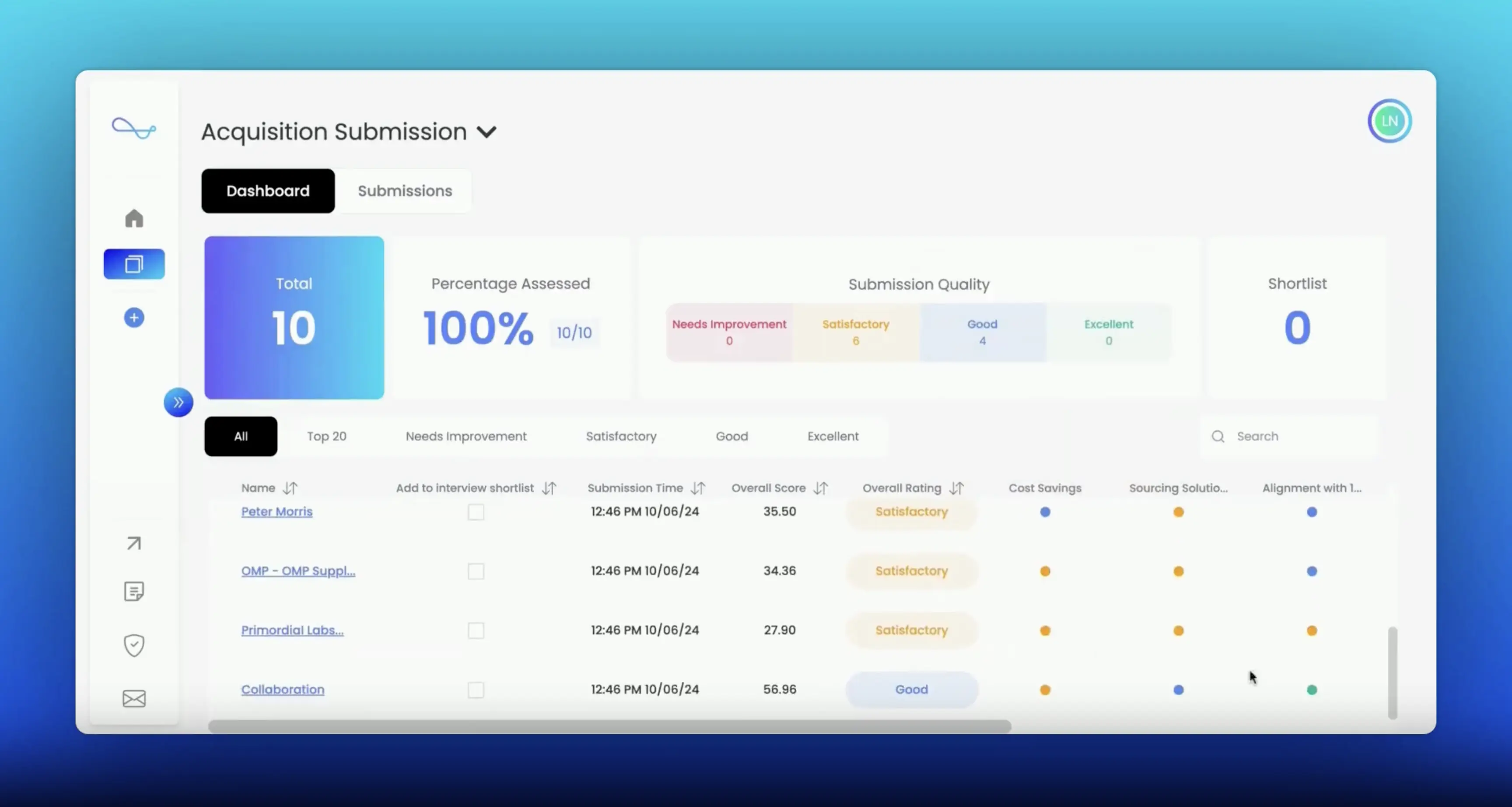Click the shield checkmark sidebar icon
The image size is (1512, 807).
[134, 646]
